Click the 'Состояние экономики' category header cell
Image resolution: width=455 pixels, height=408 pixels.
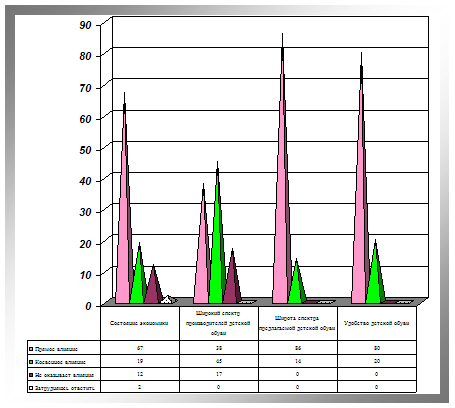(x=140, y=323)
